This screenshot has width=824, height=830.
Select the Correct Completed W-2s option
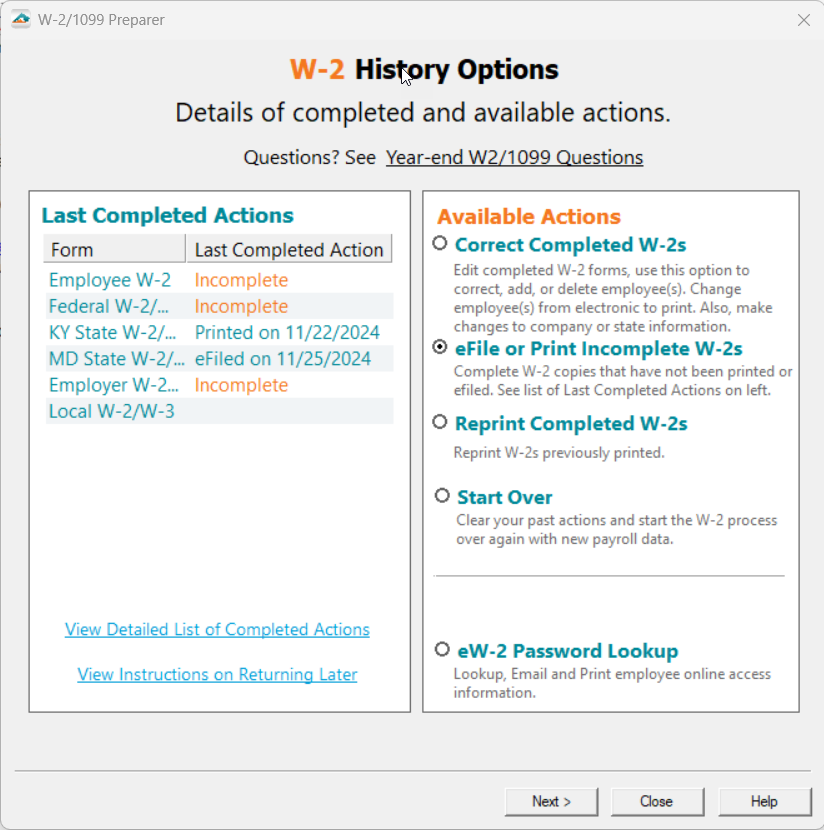coord(440,244)
